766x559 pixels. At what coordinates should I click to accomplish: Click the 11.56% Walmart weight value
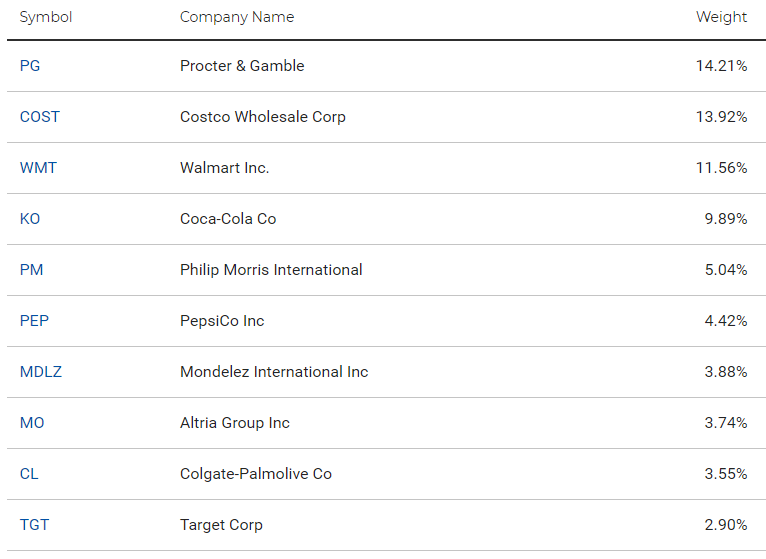(x=722, y=168)
